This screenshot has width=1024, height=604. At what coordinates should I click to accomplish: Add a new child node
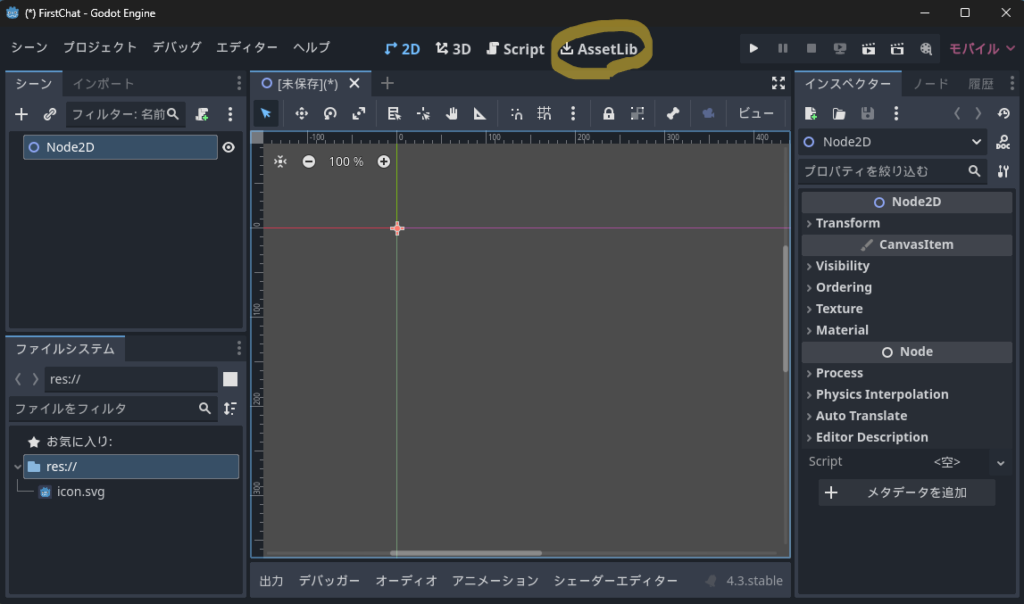point(22,114)
